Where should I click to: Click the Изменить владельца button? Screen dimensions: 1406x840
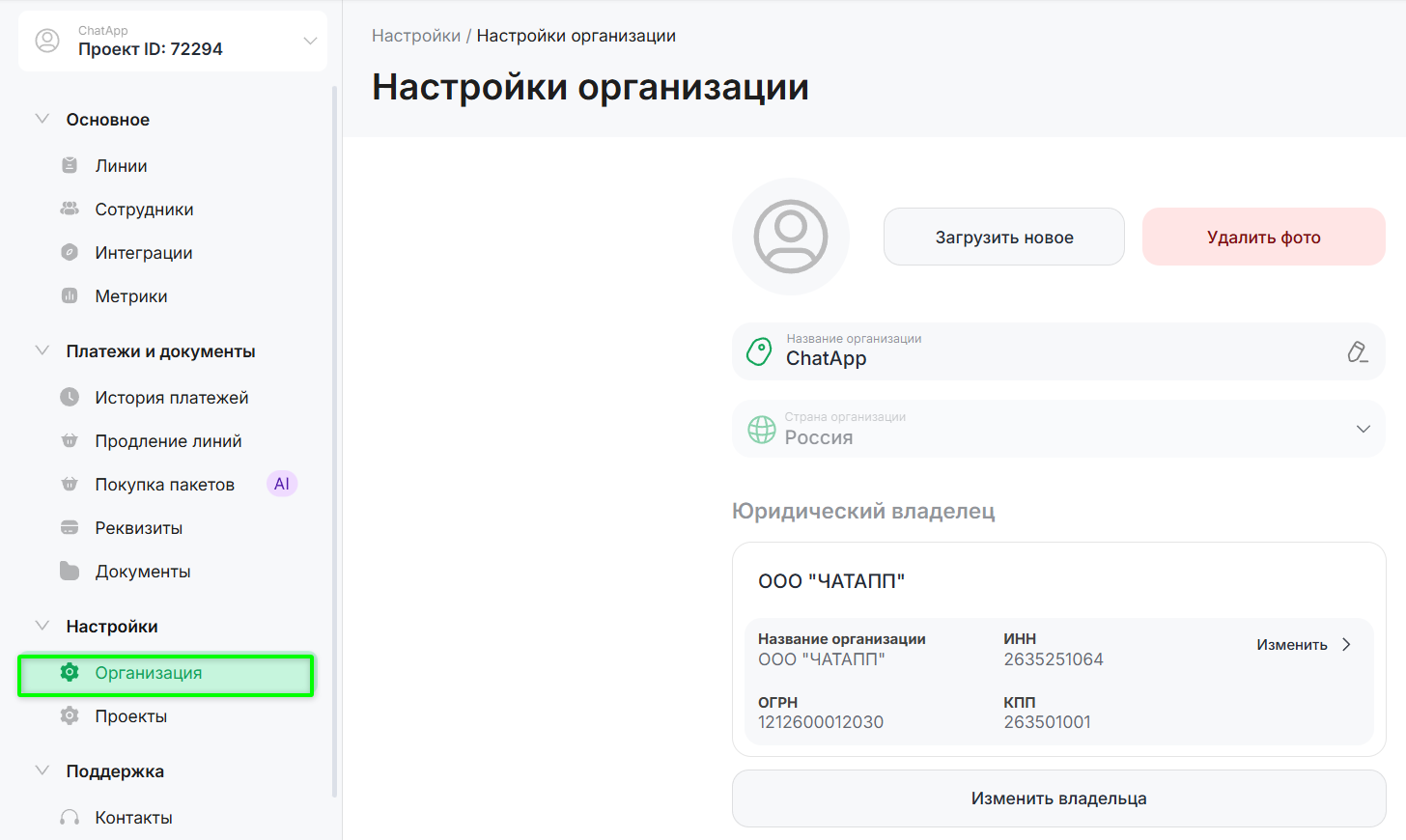pyautogui.click(x=1058, y=798)
